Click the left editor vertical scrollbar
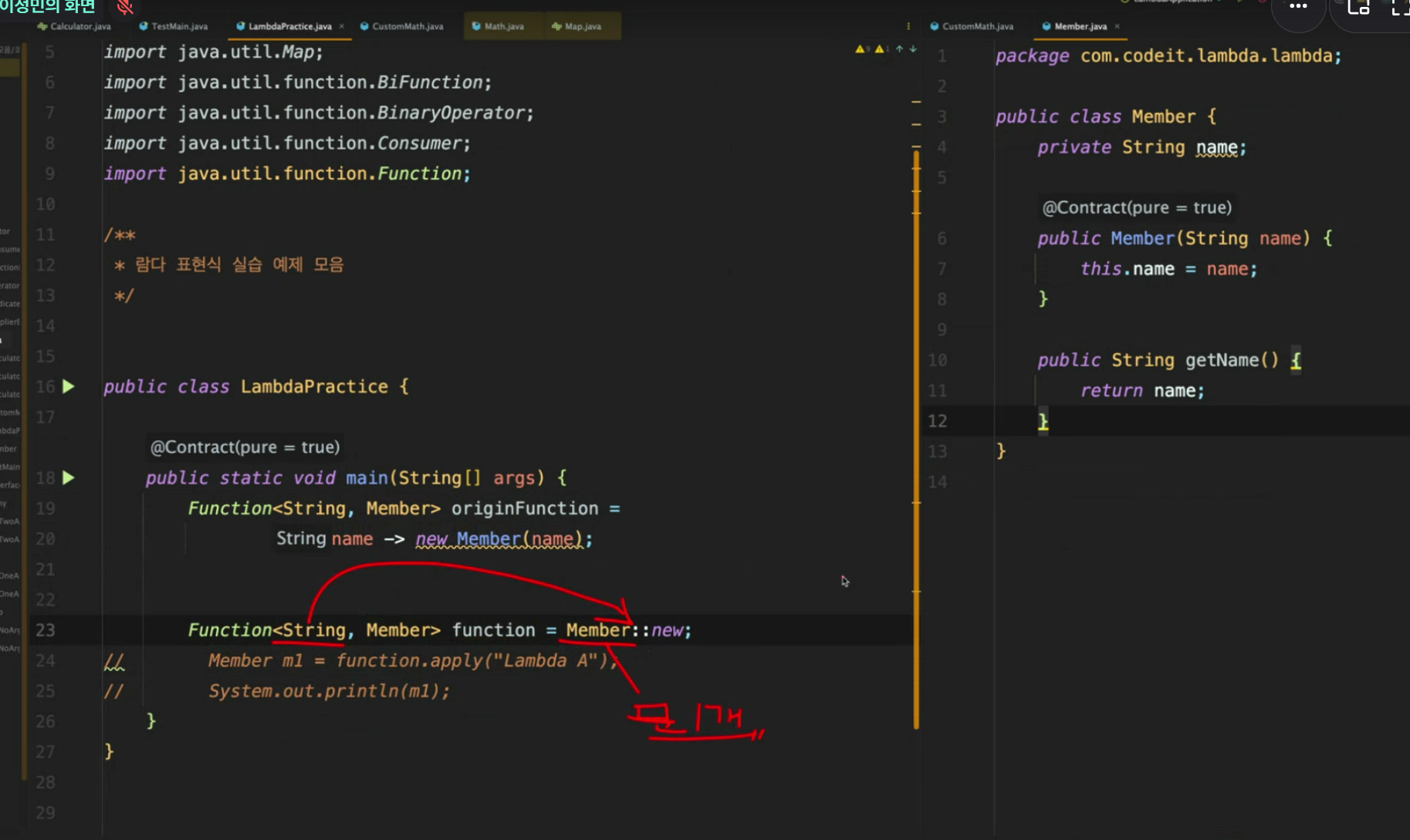Screen dimensions: 1410x840 916,440
